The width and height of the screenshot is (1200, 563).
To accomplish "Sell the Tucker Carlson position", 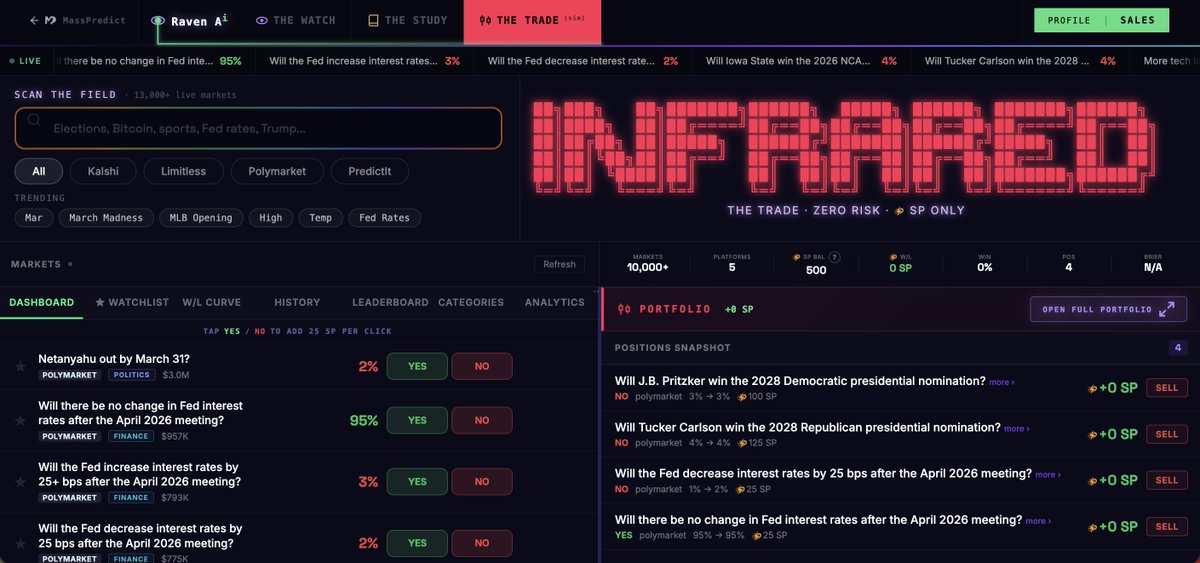I will [x=1166, y=434].
